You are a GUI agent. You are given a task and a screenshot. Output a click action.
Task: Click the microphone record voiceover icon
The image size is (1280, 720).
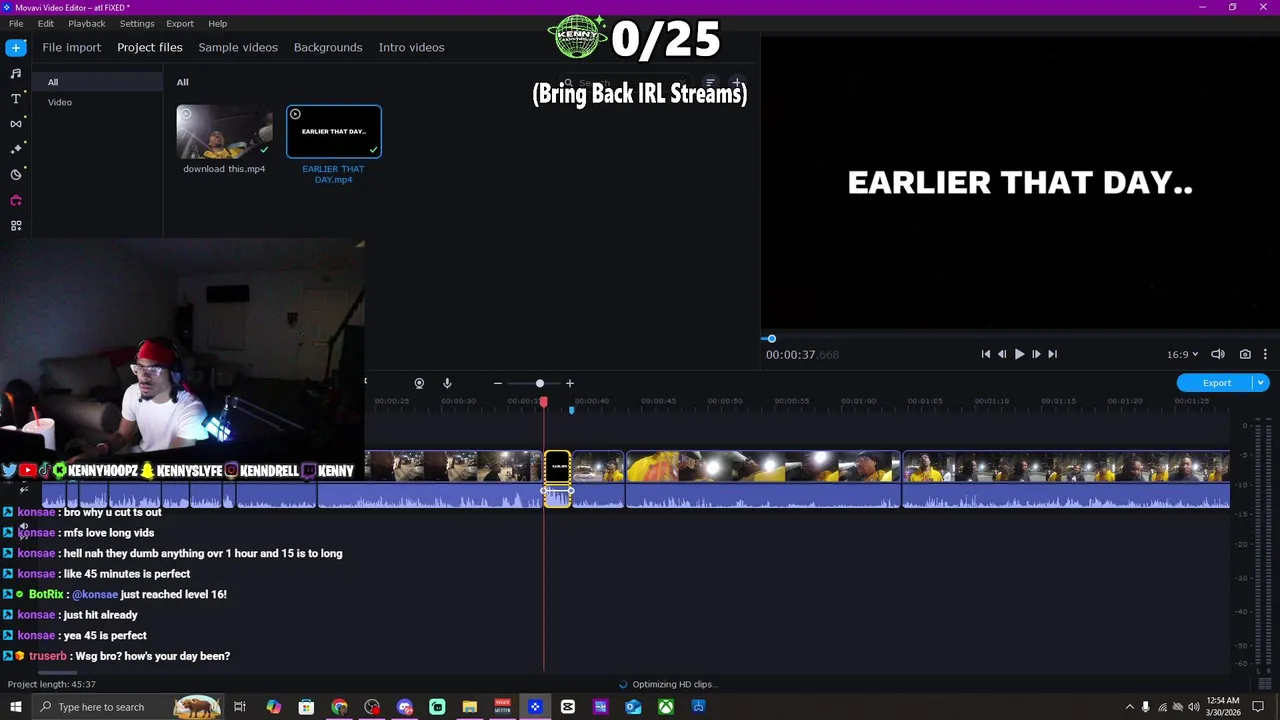click(x=447, y=383)
